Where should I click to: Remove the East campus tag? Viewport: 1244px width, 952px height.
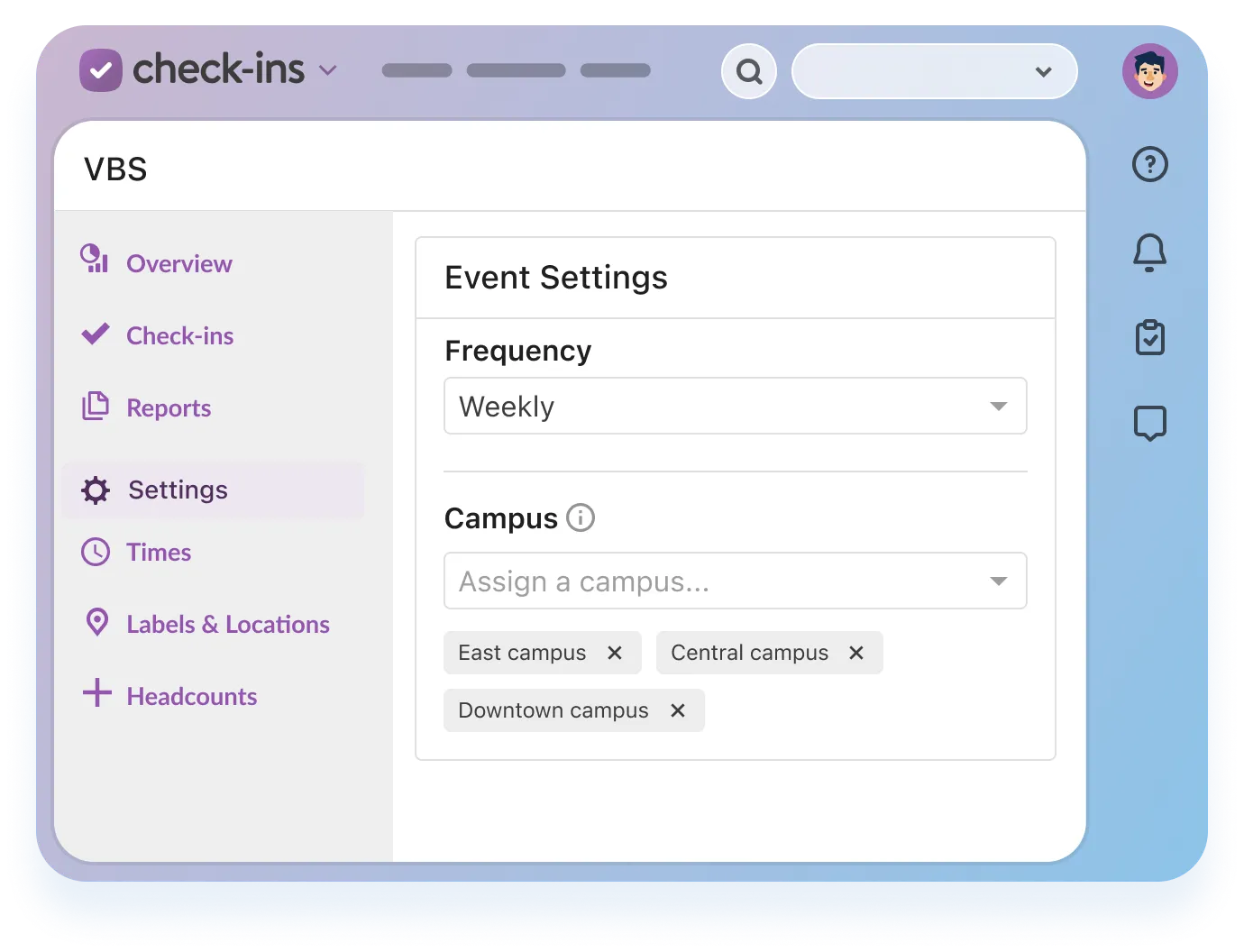pos(615,653)
